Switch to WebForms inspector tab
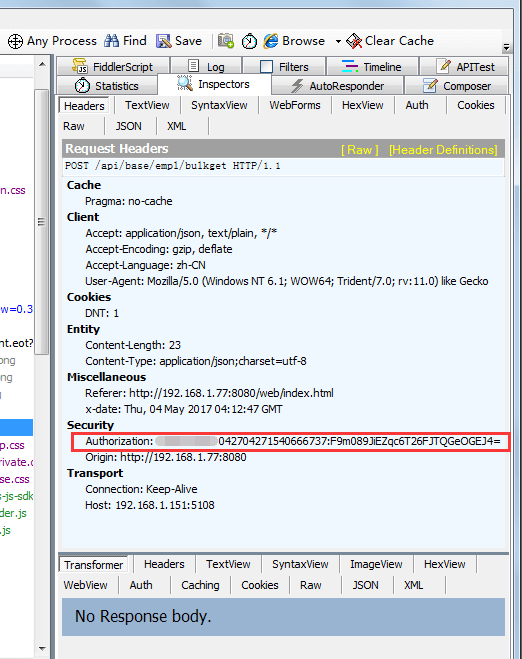522x659 pixels. [x=295, y=105]
